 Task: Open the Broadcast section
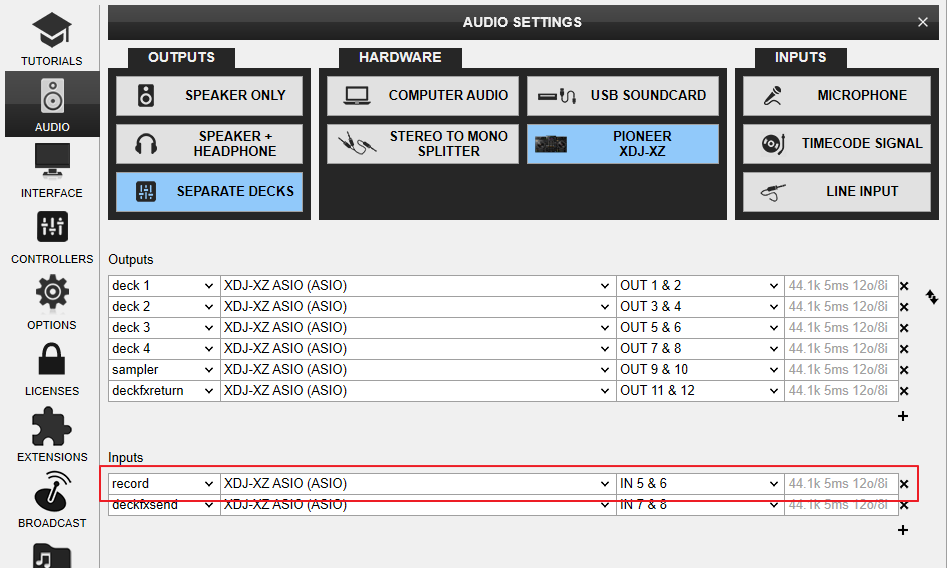tap(51, 500)
